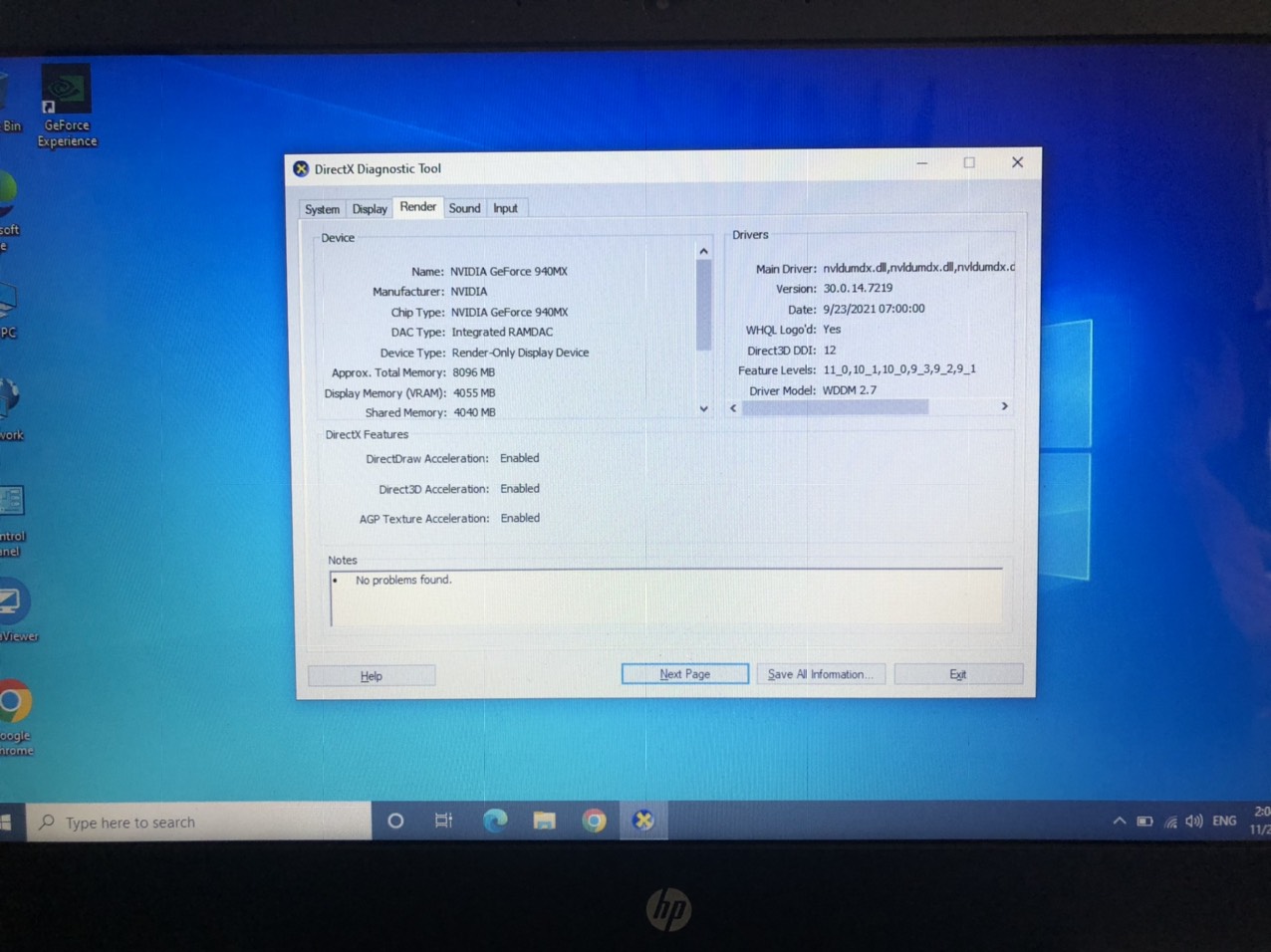This screenshot has width=1271, height=952.
Task: Click the DirectX Diagnostic Tool title bar icon
Action: coord(301,168)
